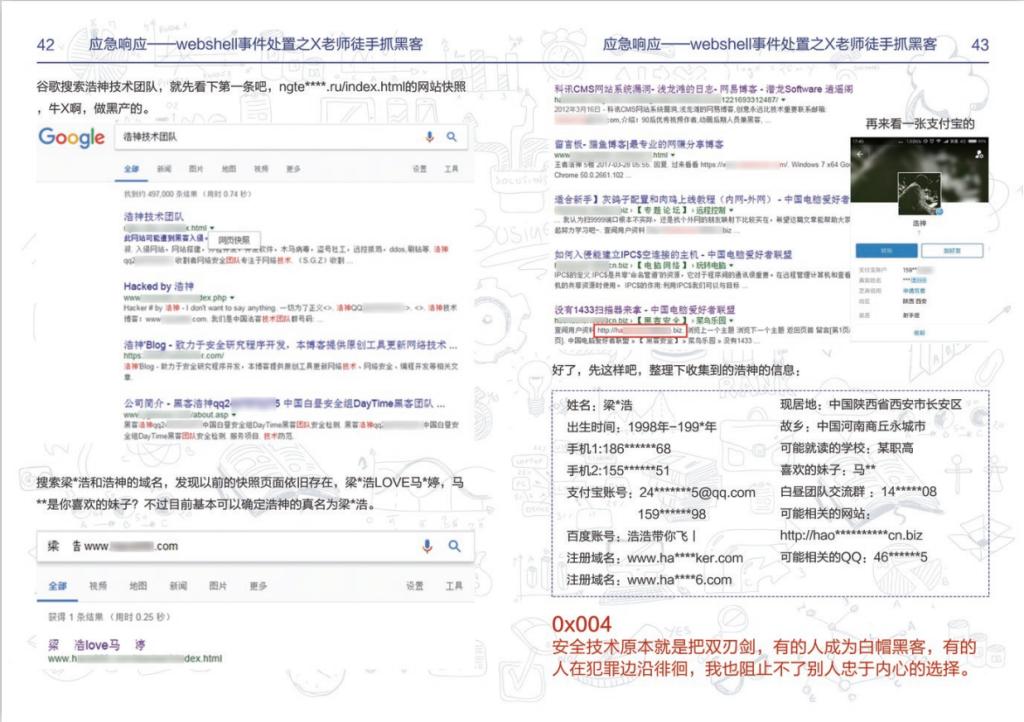Click microphone icon in top Google search bar

click(x=429, y=137)
